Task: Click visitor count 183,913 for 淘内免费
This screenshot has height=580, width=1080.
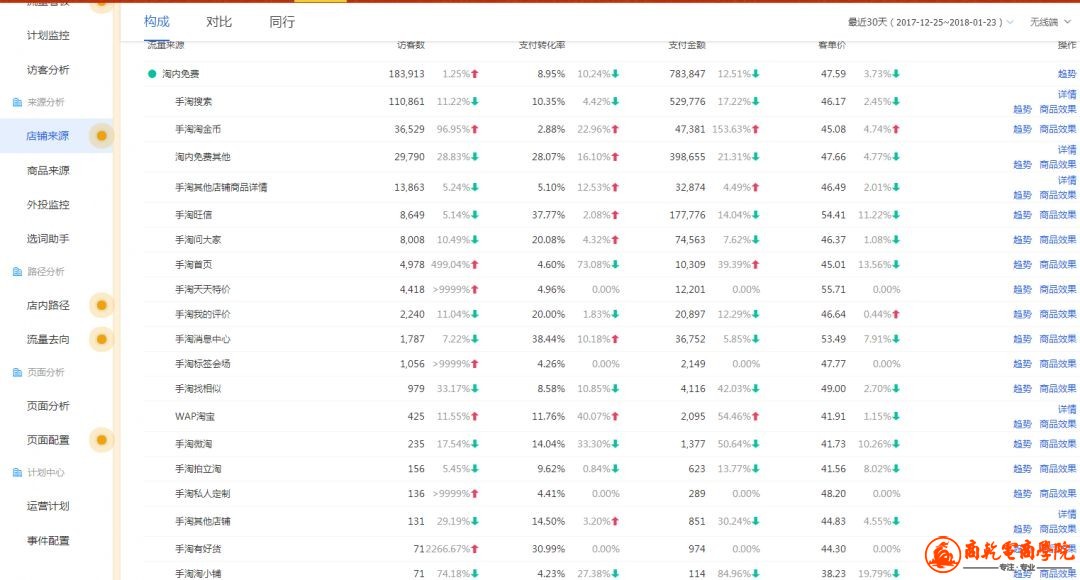Action: point(406,74)
